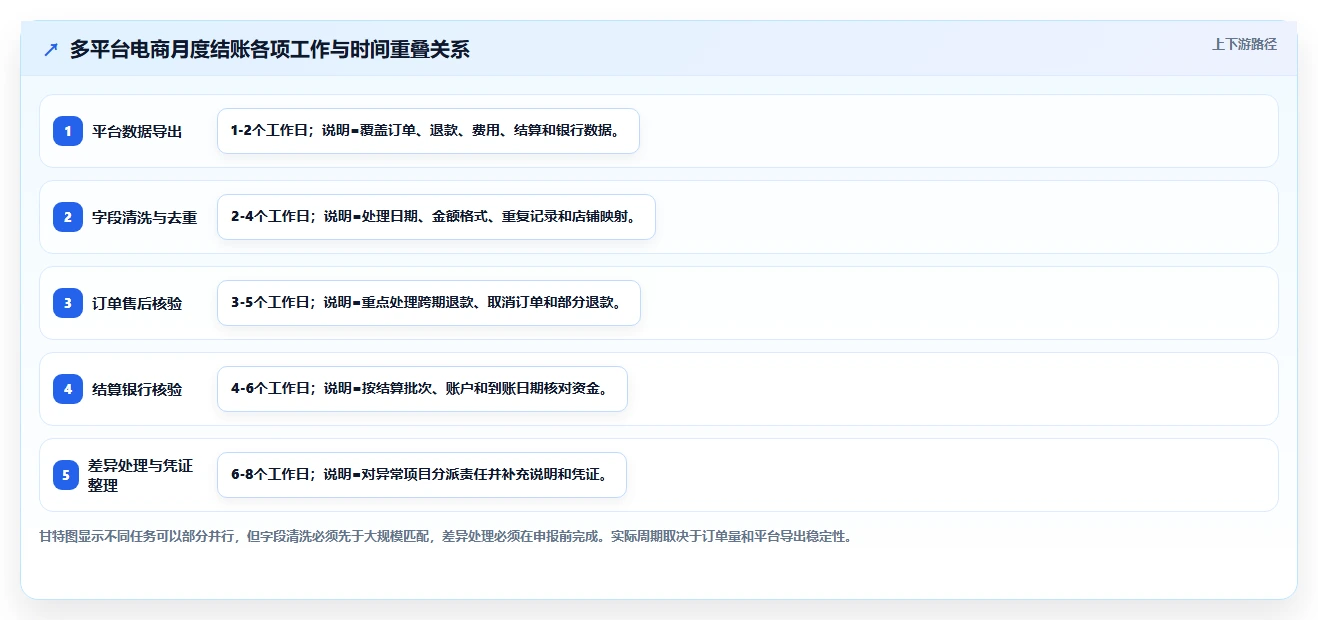The width and height of the screenshot is (1318, 620).
Task: Click the number 2 step badge
Action: point(68,217)
